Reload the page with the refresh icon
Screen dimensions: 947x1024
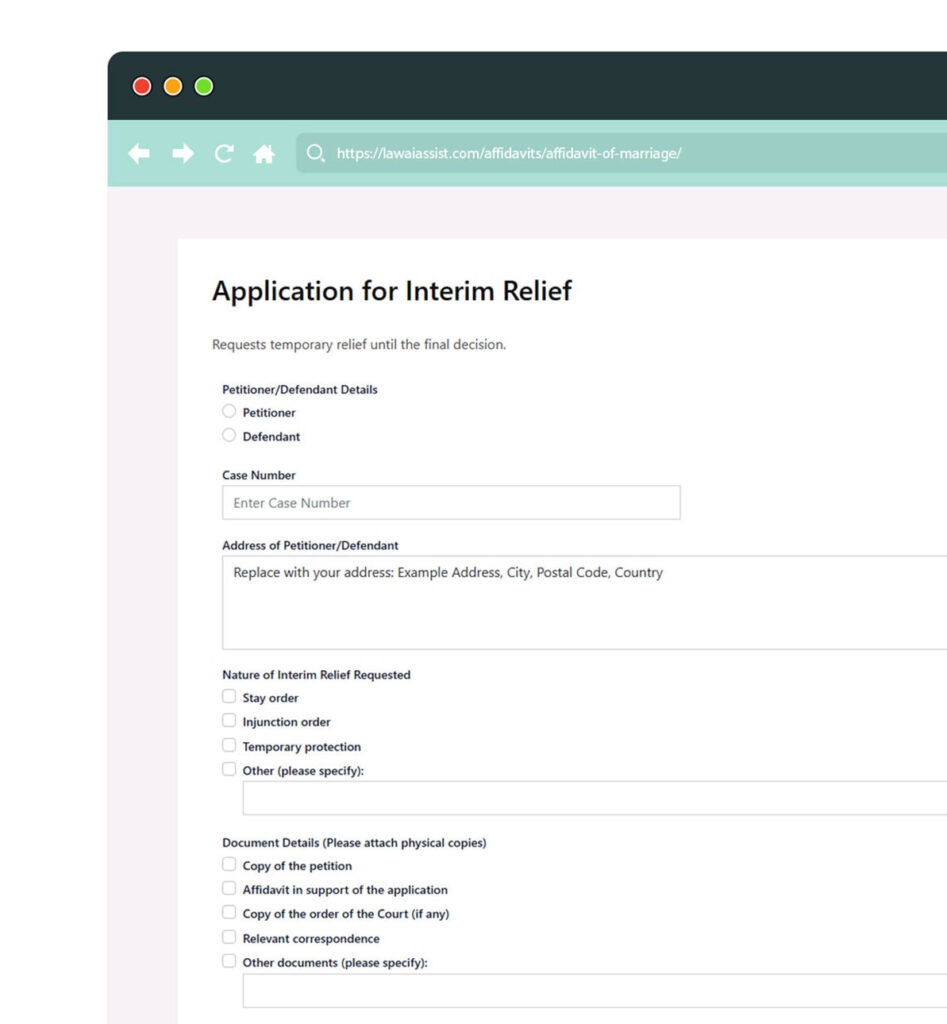pos(224,153)
